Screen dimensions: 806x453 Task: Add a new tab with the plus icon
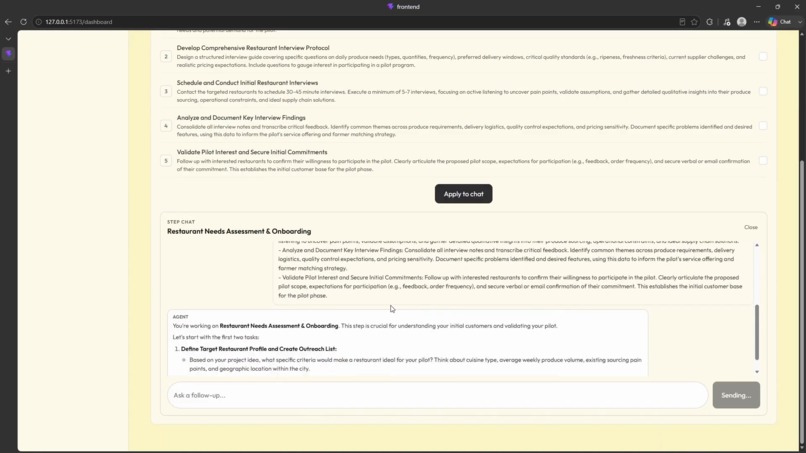click(8, 71)
